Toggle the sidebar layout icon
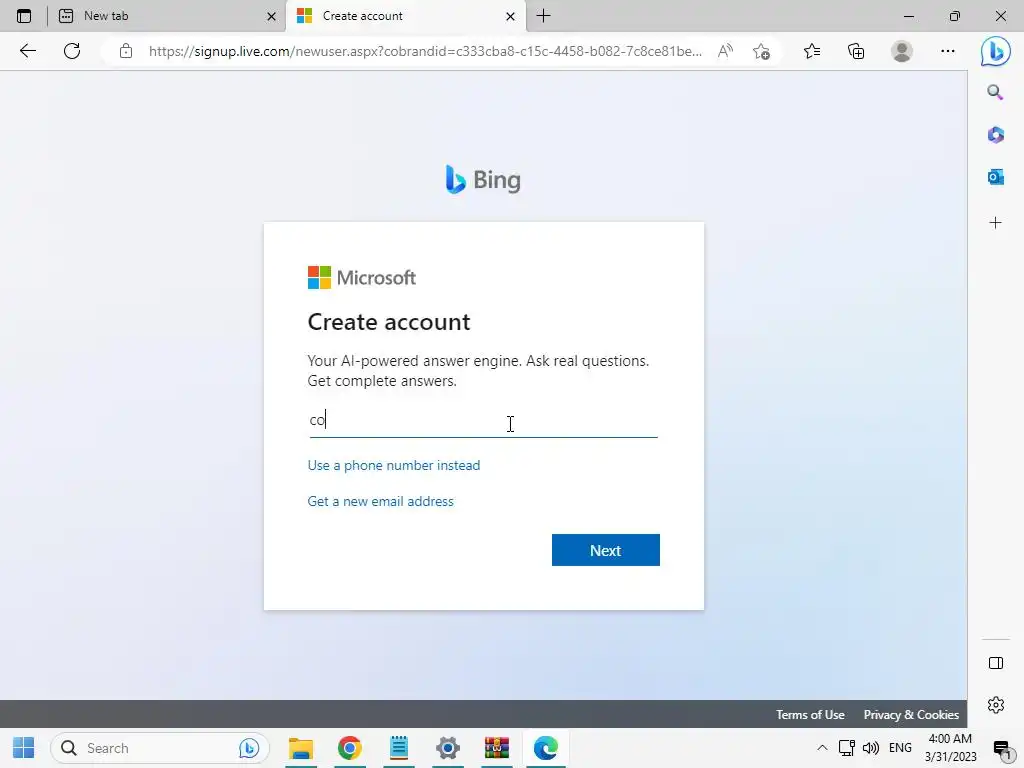 tap(996, 663)
